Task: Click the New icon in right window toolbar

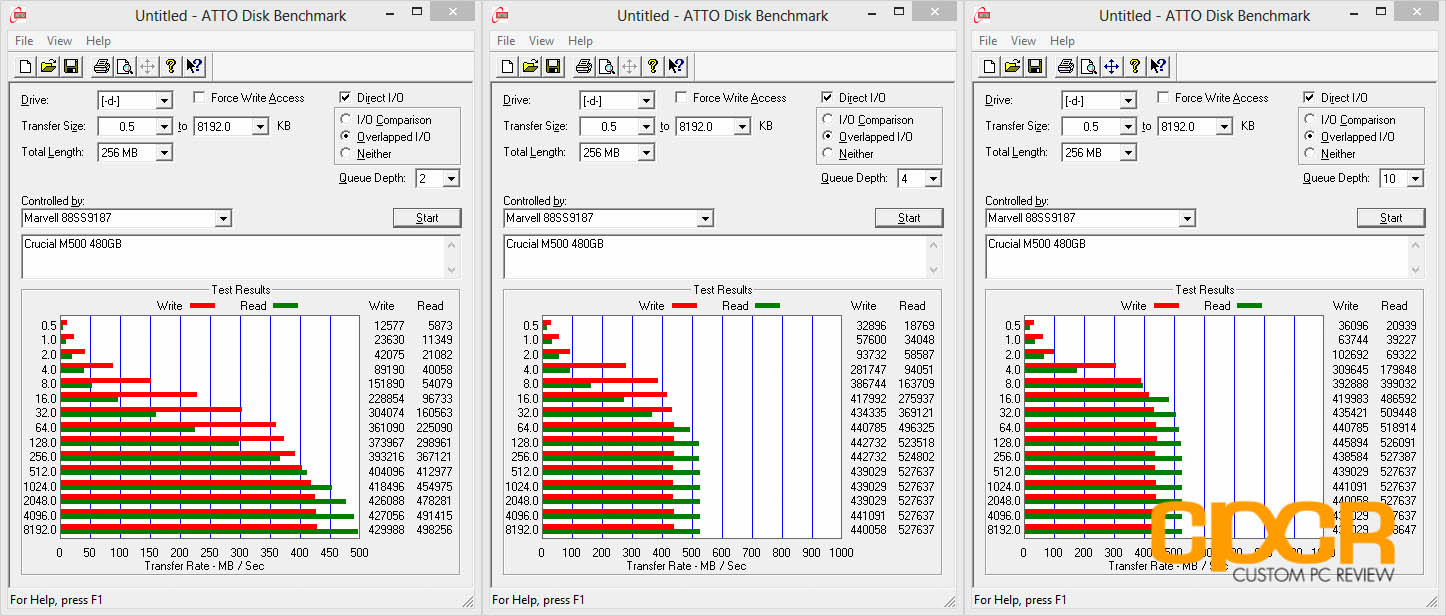Action: (989, 66)
